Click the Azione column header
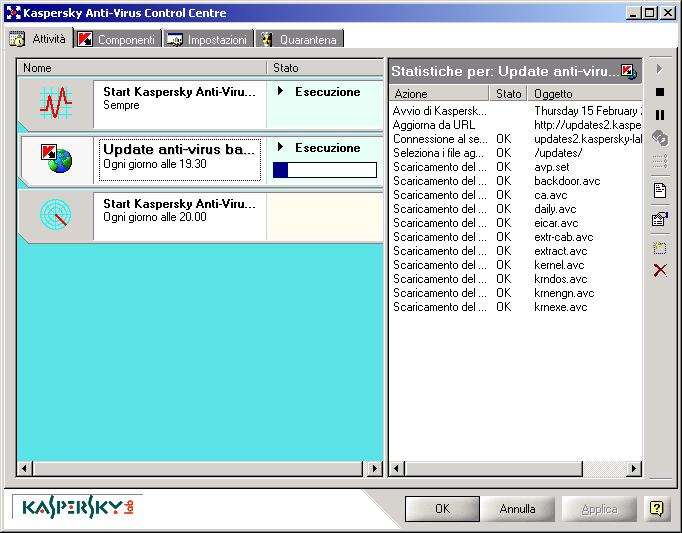Screen dimensions: 682x533 pyautogui.click(x=439, y=94)
